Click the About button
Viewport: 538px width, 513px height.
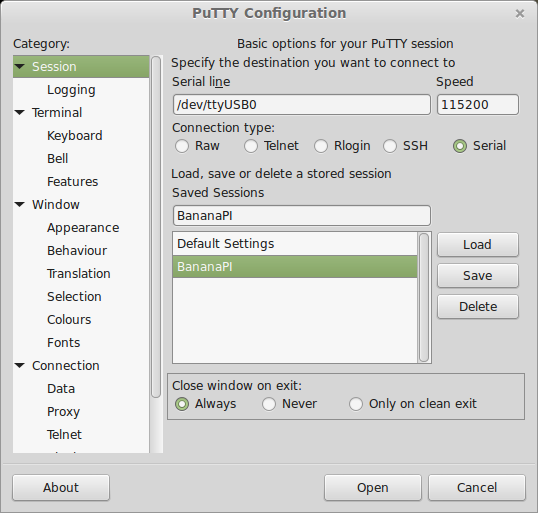click(61, 488)
